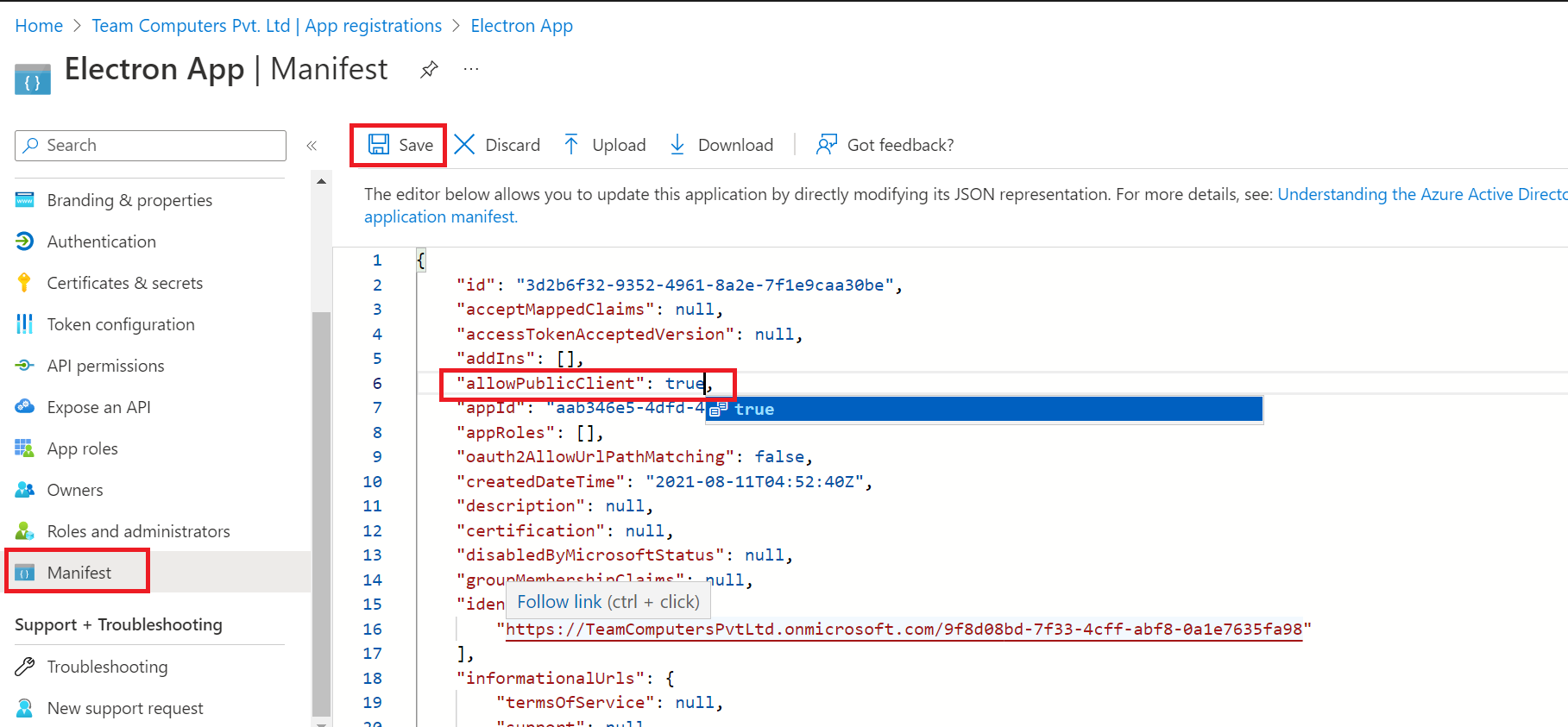The width and height of the screenshot is (1568, 727).
Task: Click the accessTokenAcceptedVersion line
Action: 630,334
